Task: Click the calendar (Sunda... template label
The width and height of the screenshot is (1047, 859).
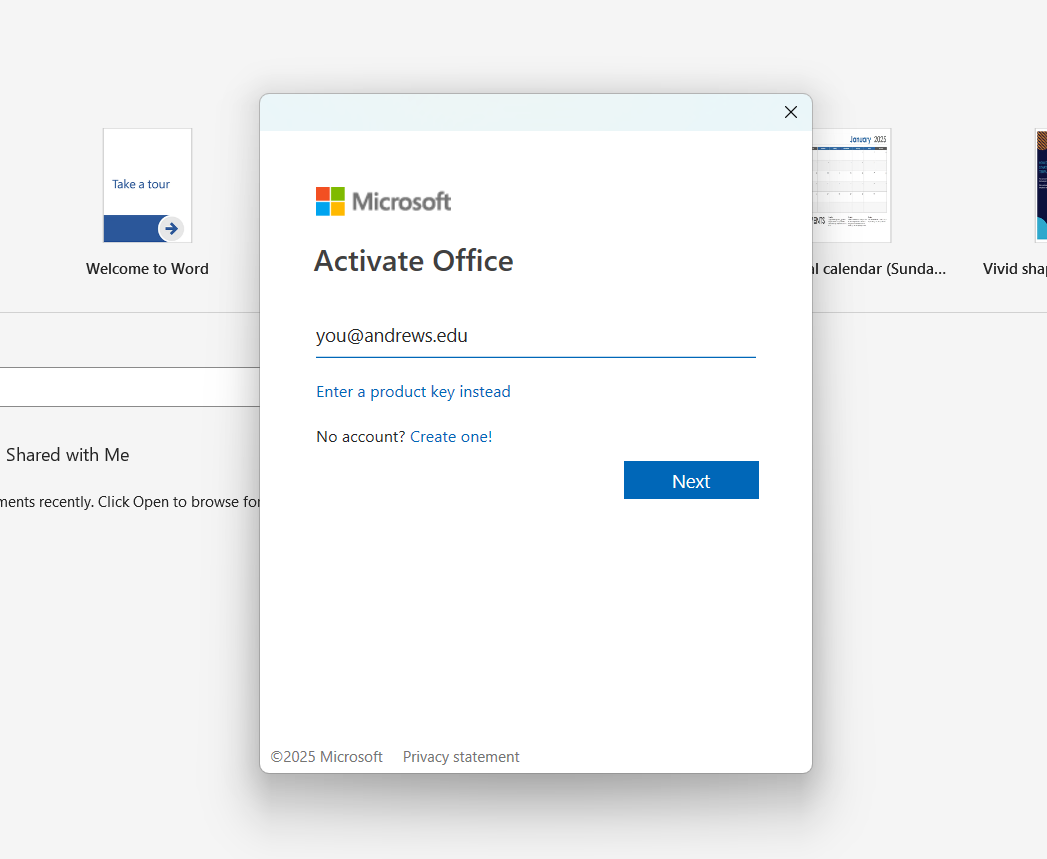Action: [x=879, y=269]
